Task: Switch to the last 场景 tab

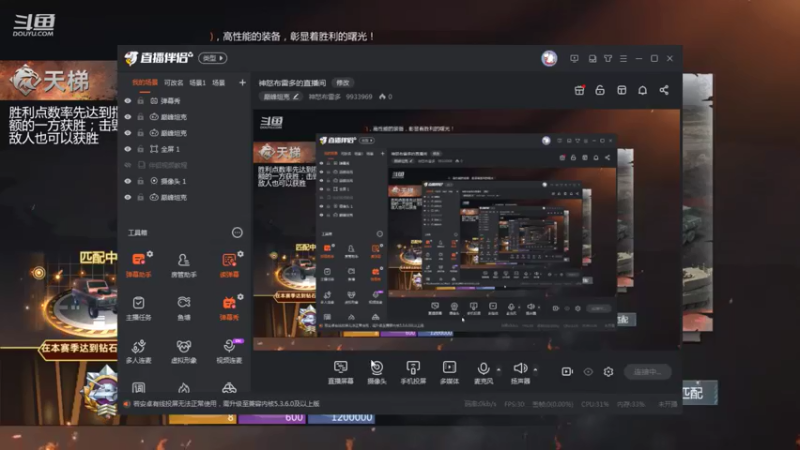Action: [219, 83]
